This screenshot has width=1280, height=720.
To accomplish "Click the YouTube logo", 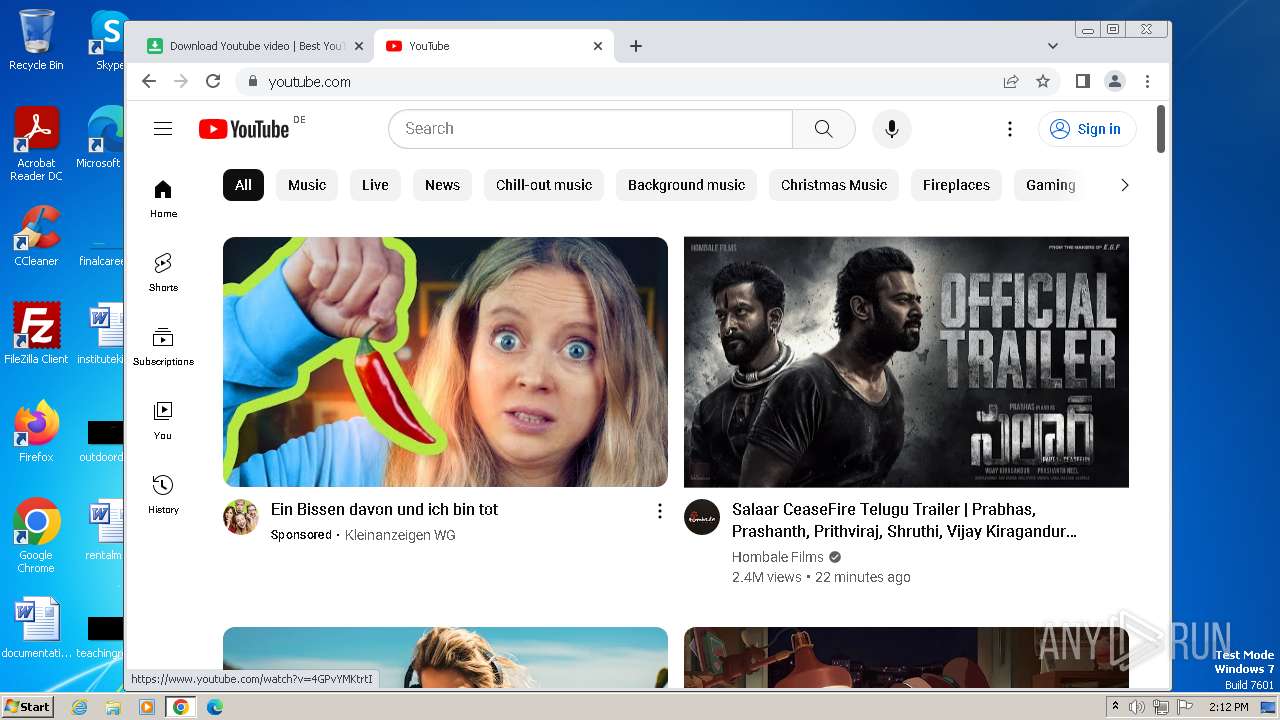I will (244, 129).
